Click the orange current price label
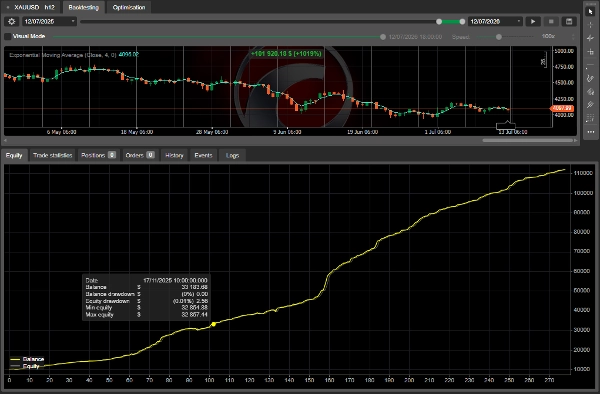The height and width of the screenshot is (394, 600). coord(562,108)
